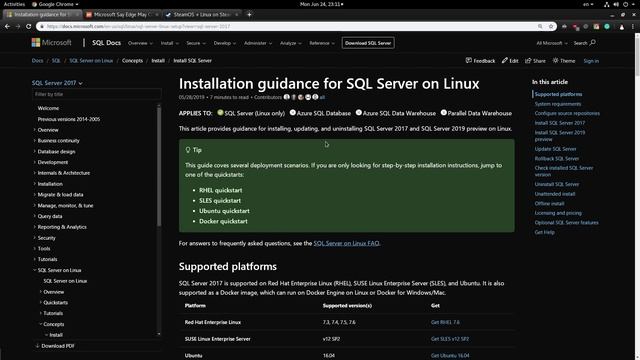Open the clock showing Mon Jun 24
The height and width of the screenshot is (360, 640).
tap(321, 4)
